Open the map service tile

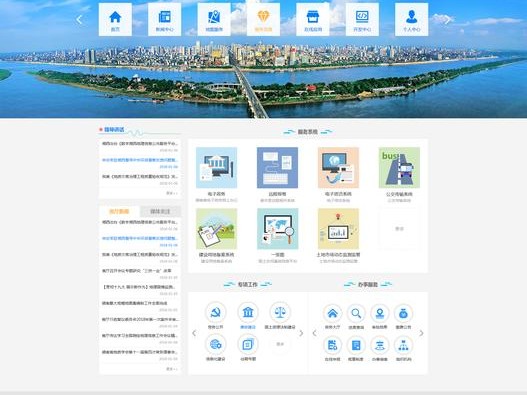click(214, 19)
